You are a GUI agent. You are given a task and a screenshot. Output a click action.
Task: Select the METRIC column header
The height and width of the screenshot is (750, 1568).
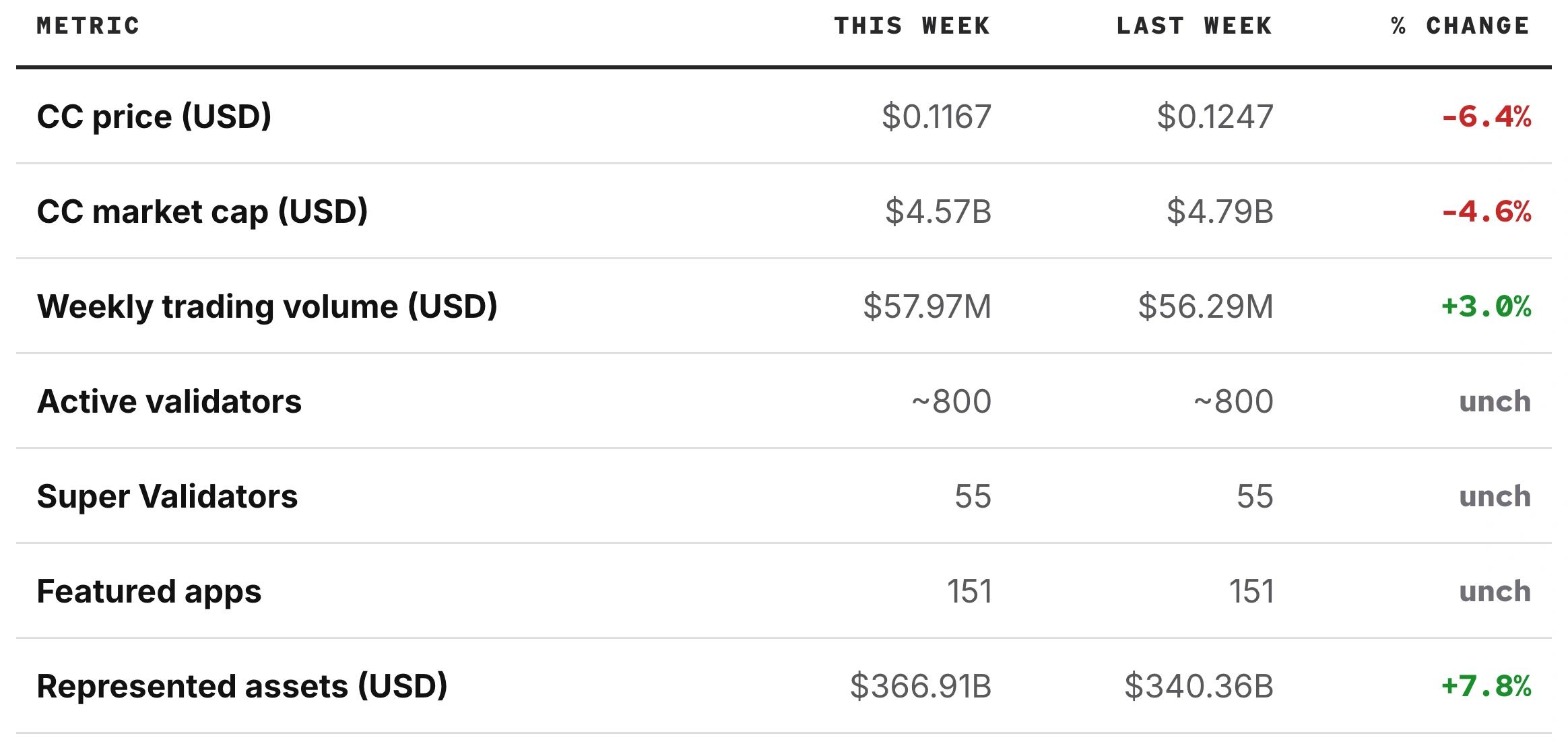[x=88, y=26]
